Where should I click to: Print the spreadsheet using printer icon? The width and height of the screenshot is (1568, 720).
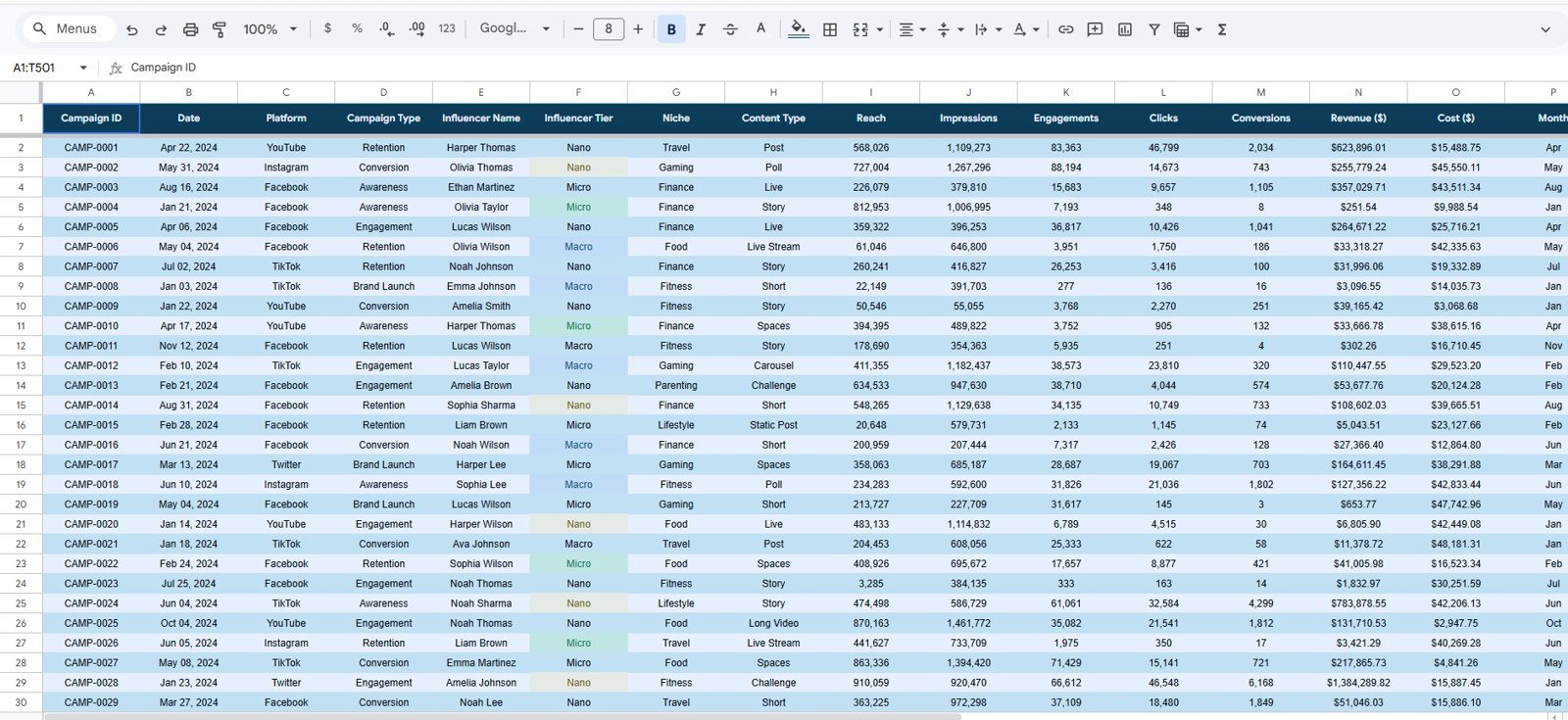coord(190,29)
